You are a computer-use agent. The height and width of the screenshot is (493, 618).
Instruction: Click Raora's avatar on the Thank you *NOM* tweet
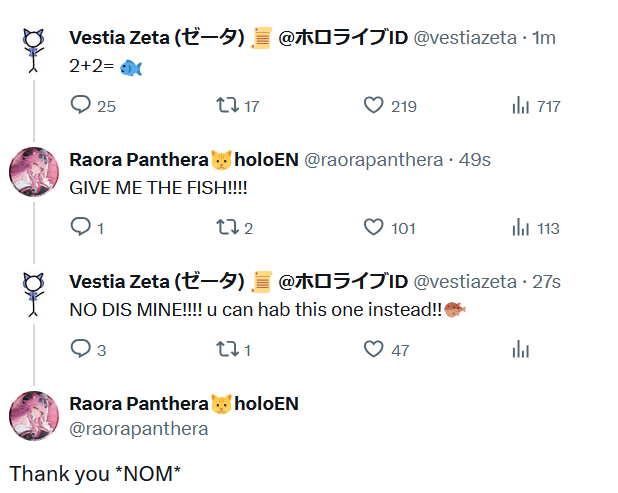(34, 416)
